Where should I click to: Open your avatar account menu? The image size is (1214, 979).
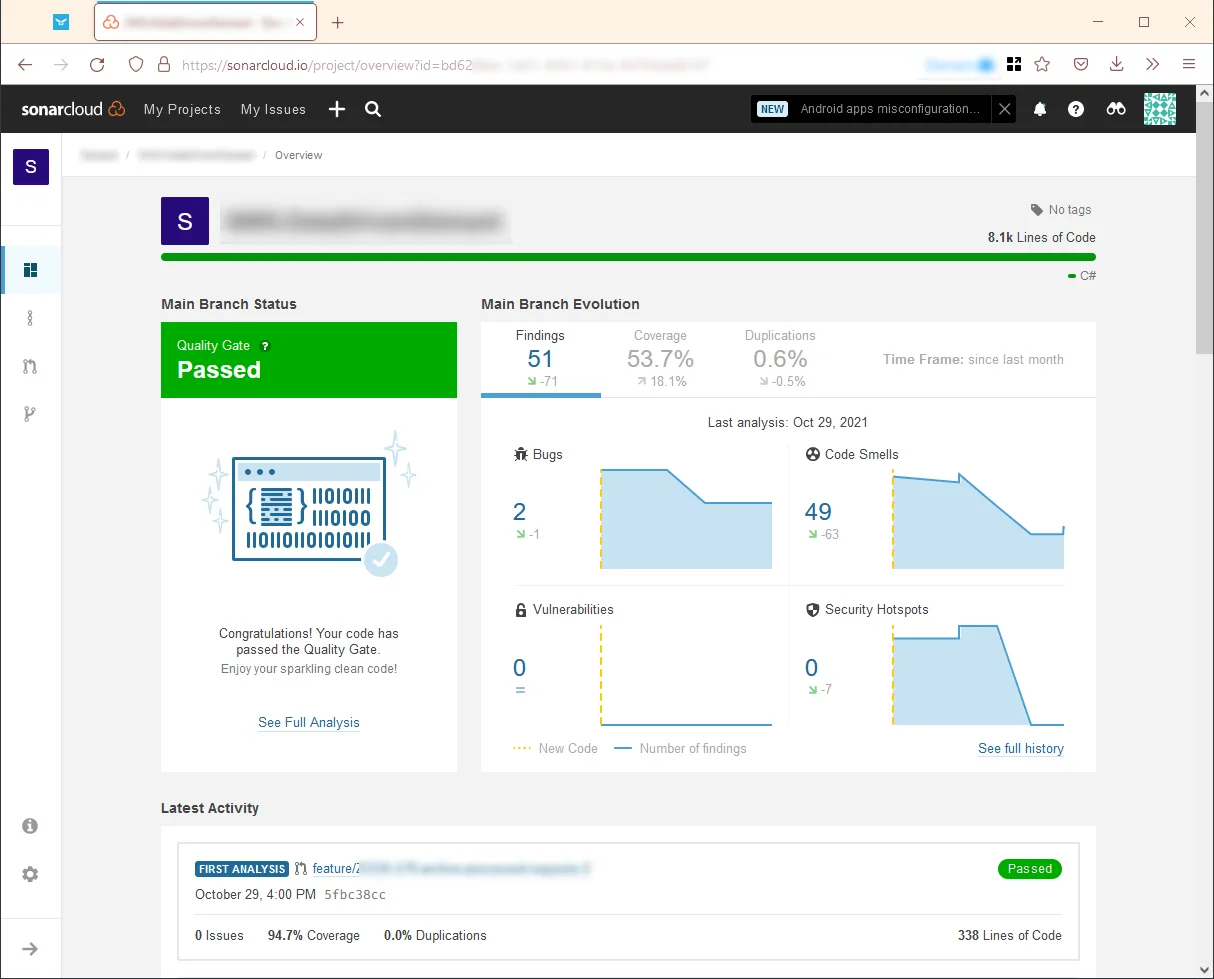tap(1159, 109)
